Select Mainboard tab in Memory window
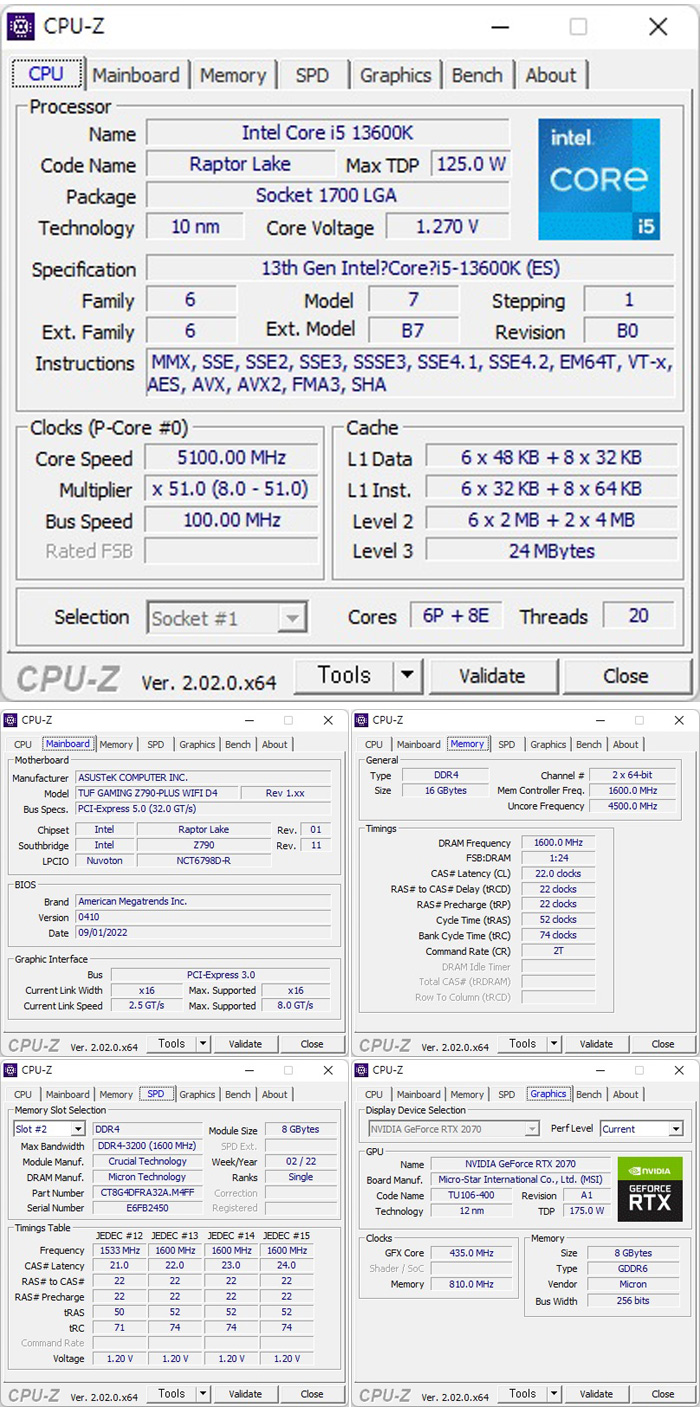 [418, 745]
